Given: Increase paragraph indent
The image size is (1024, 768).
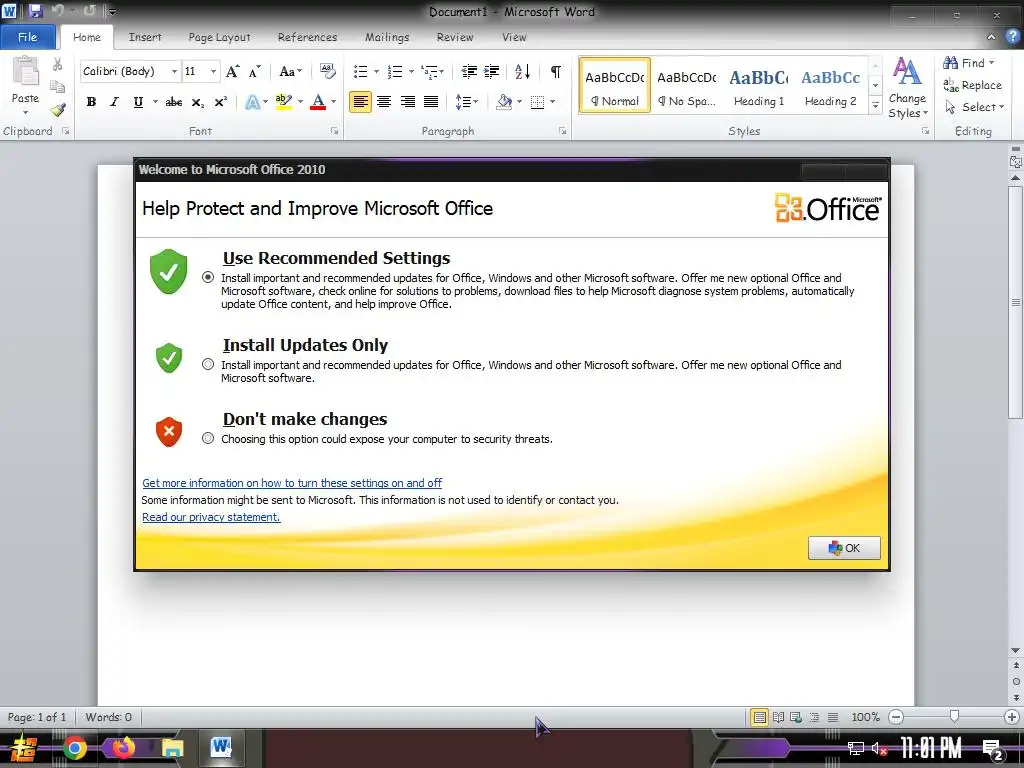Looking at the screenshot, I should click(491, 71).
